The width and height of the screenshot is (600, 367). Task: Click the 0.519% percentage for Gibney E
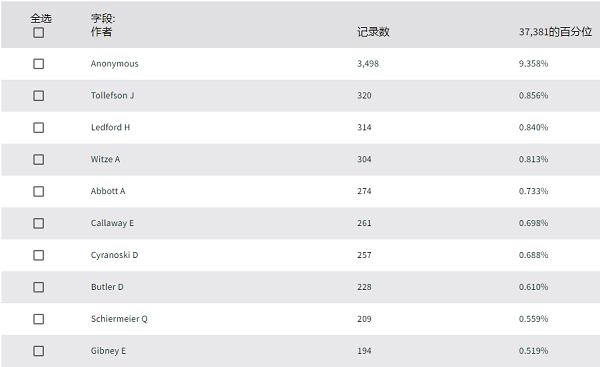533,351
